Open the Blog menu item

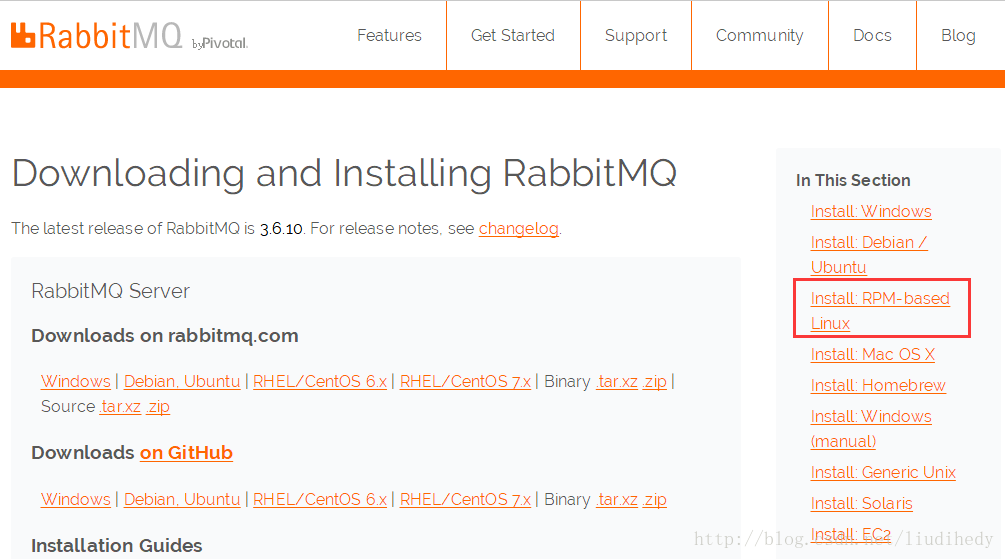click(958, 35)
